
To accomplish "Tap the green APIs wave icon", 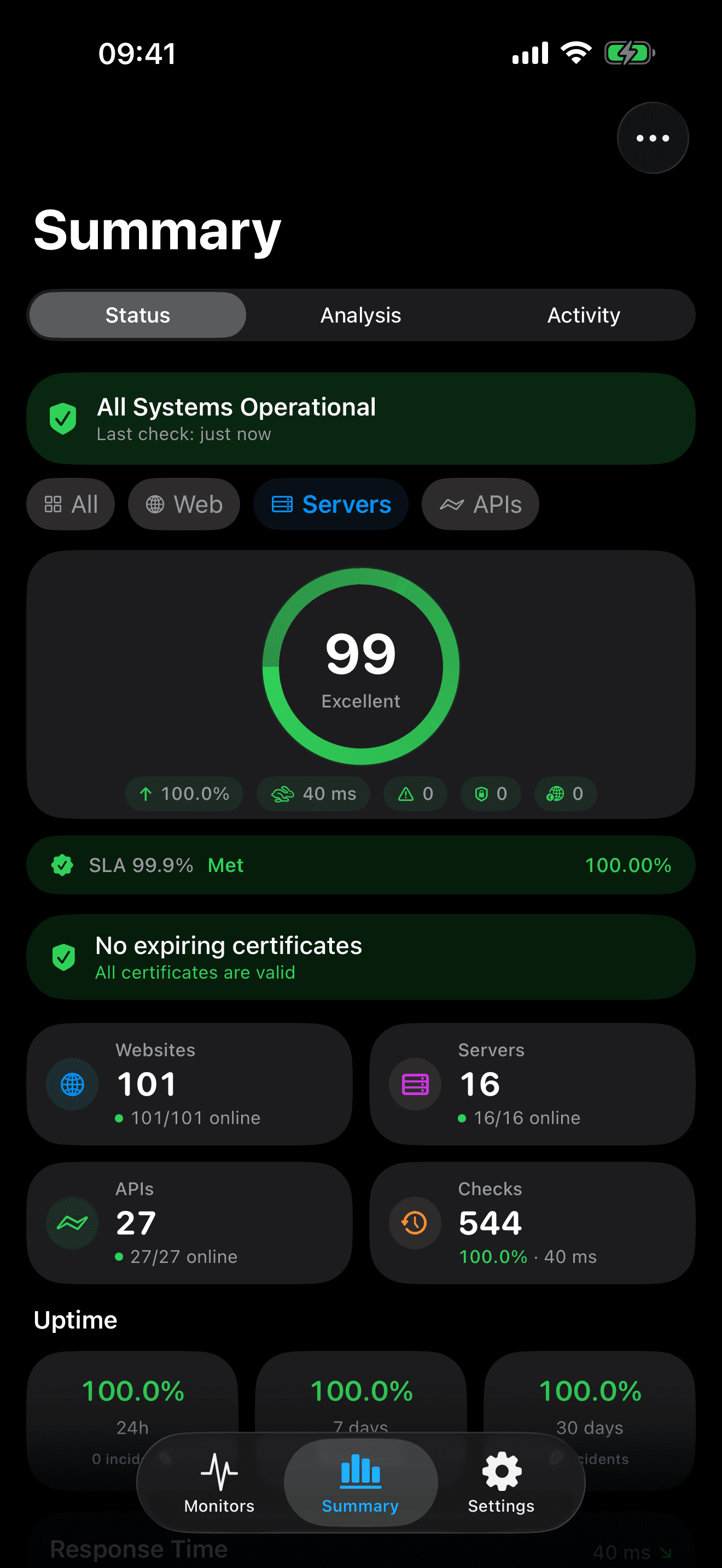I will [x=72, y=1223].
